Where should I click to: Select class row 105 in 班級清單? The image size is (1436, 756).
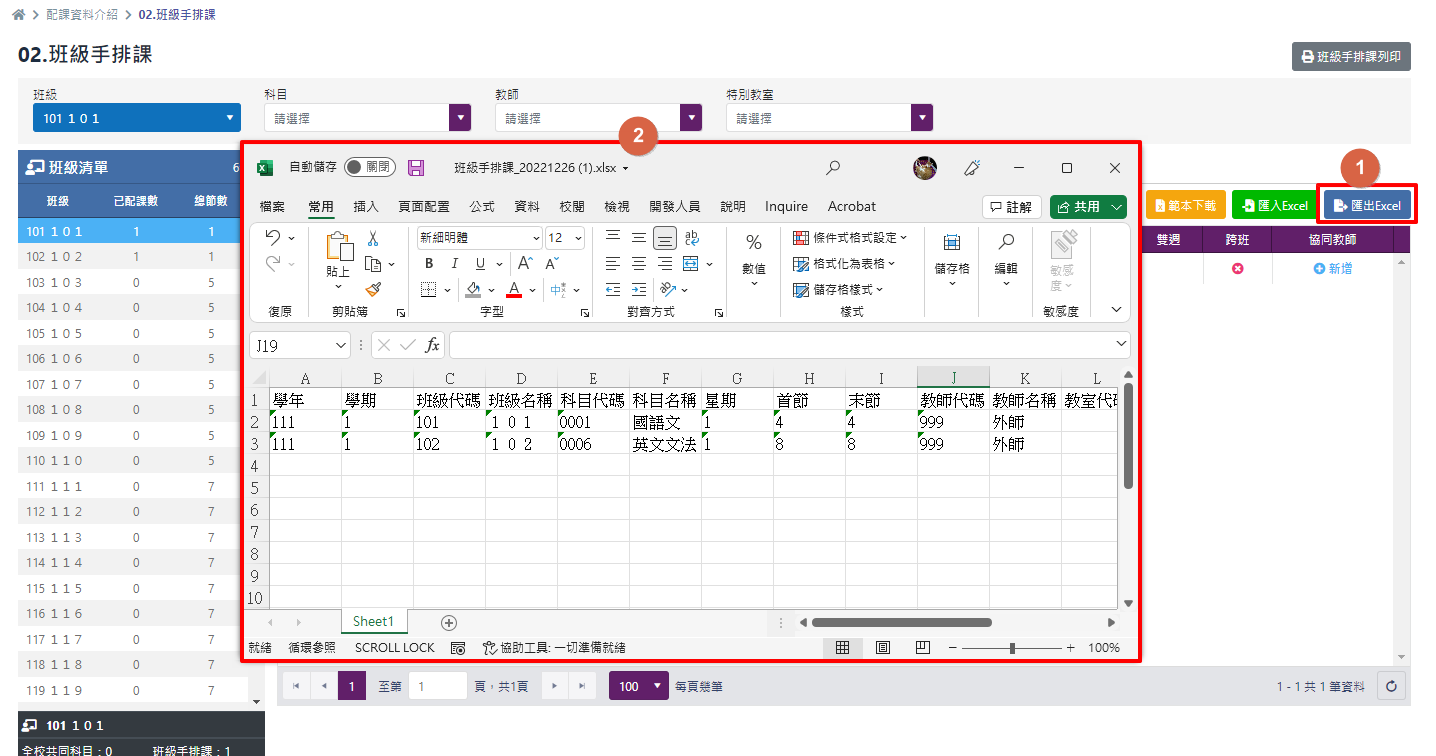[x=128, y=333]
